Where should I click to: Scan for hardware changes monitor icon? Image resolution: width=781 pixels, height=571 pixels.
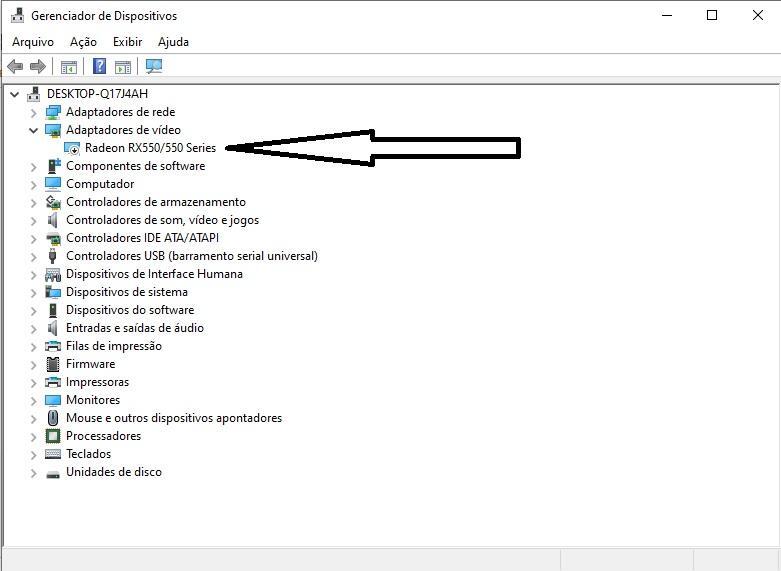154,66
